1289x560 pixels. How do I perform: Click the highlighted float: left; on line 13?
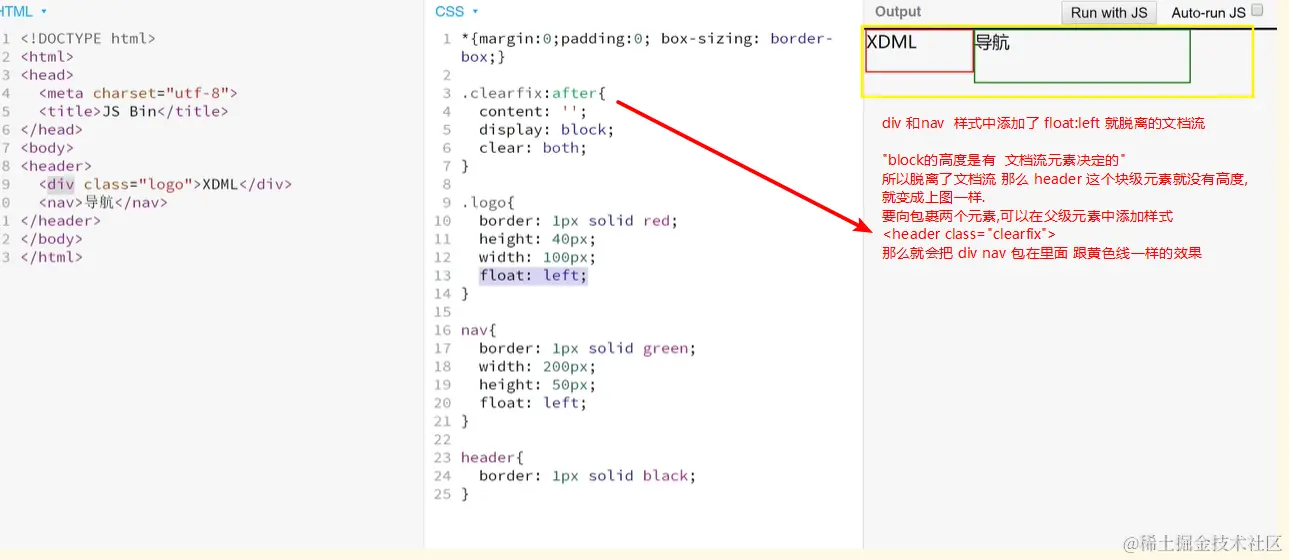[533, 275]
